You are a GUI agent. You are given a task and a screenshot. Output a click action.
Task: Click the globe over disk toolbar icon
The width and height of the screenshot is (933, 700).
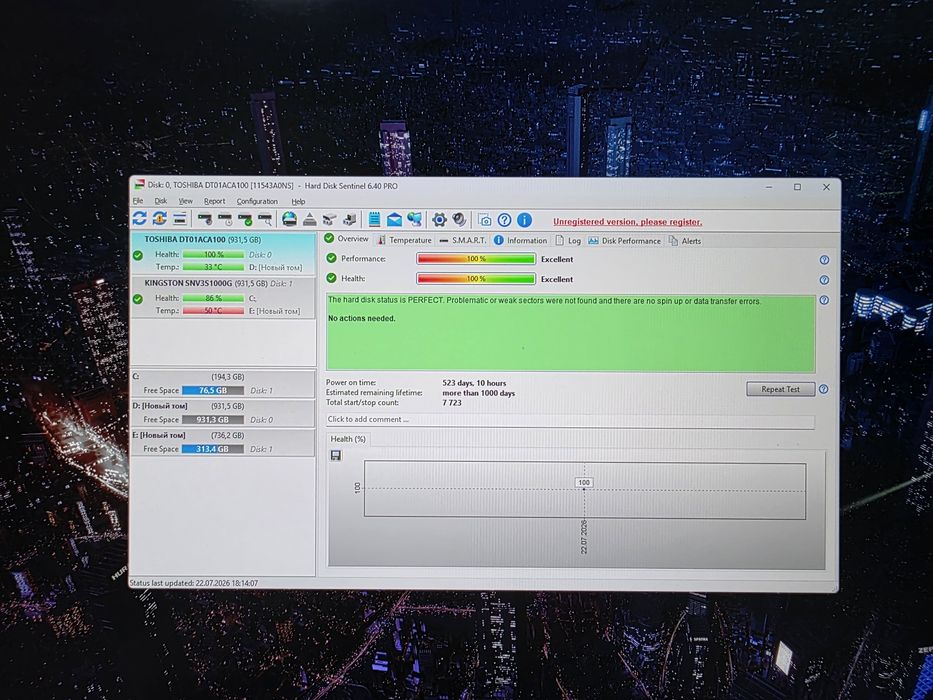289,220
